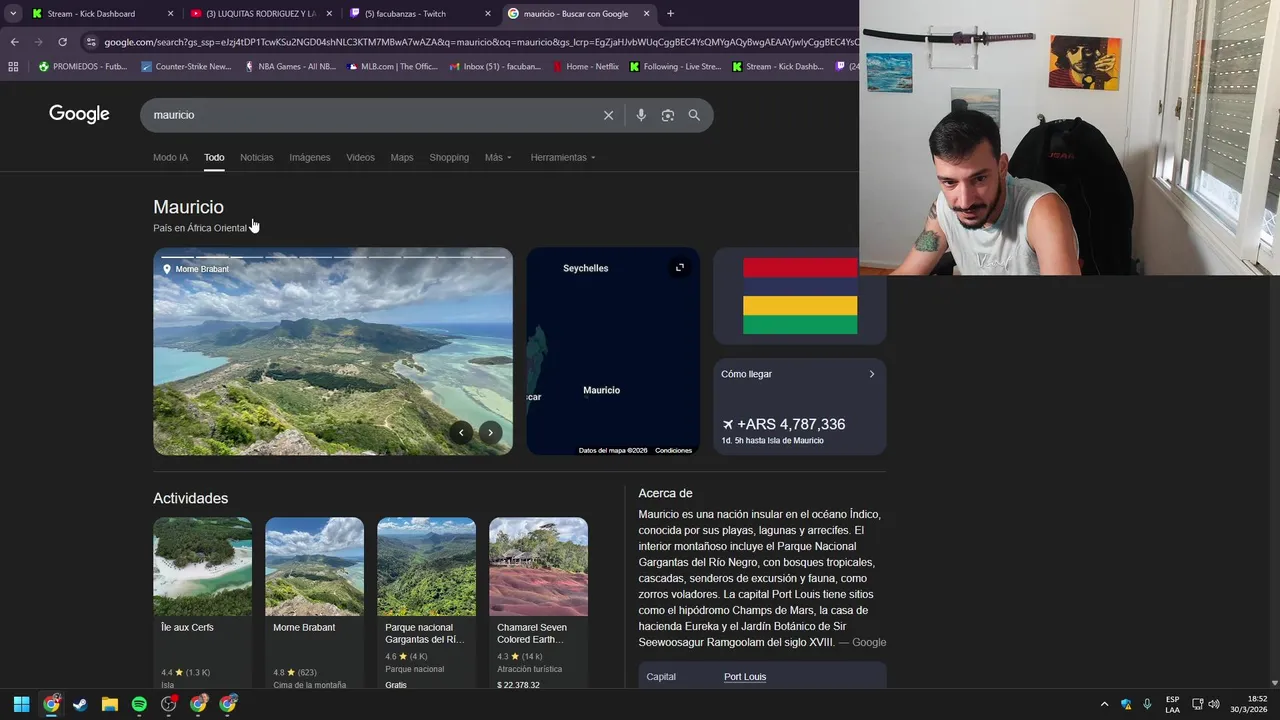Open the MLB.com bookmark
1280x720 pixels.
392,67
